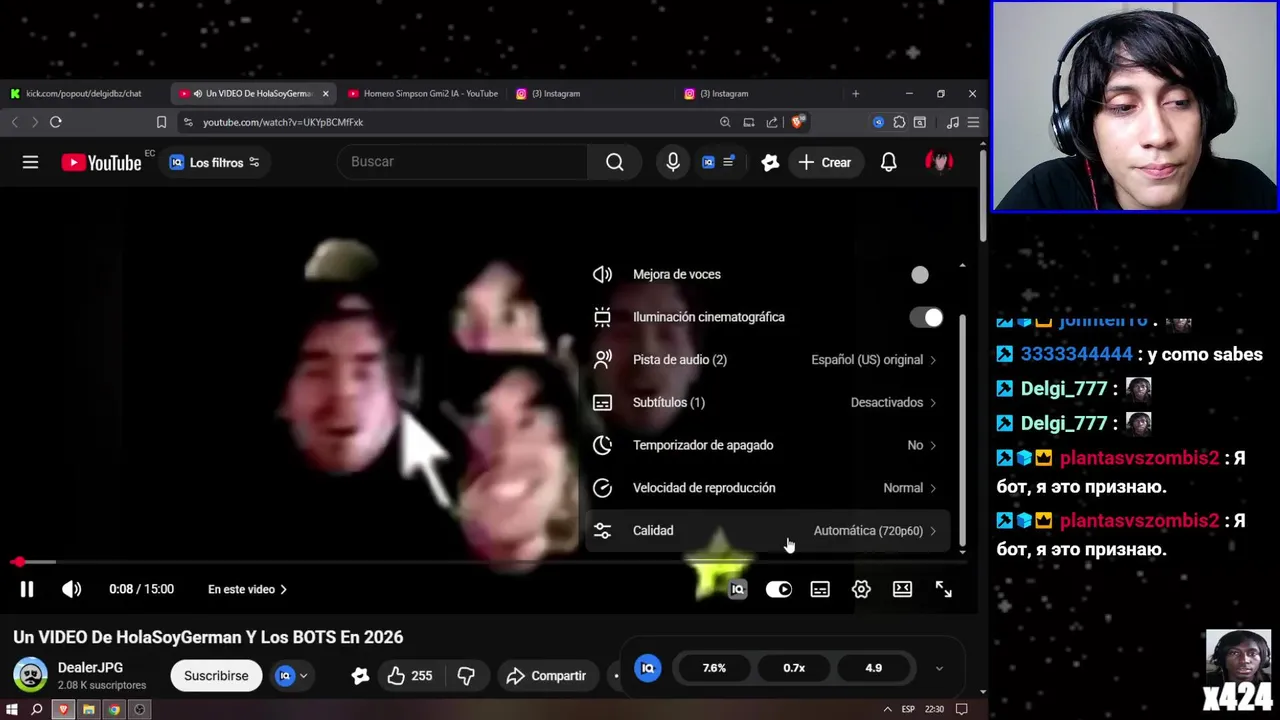Mute the video volume
This screenshot has height=720, width=1280.
pos(71,589)
